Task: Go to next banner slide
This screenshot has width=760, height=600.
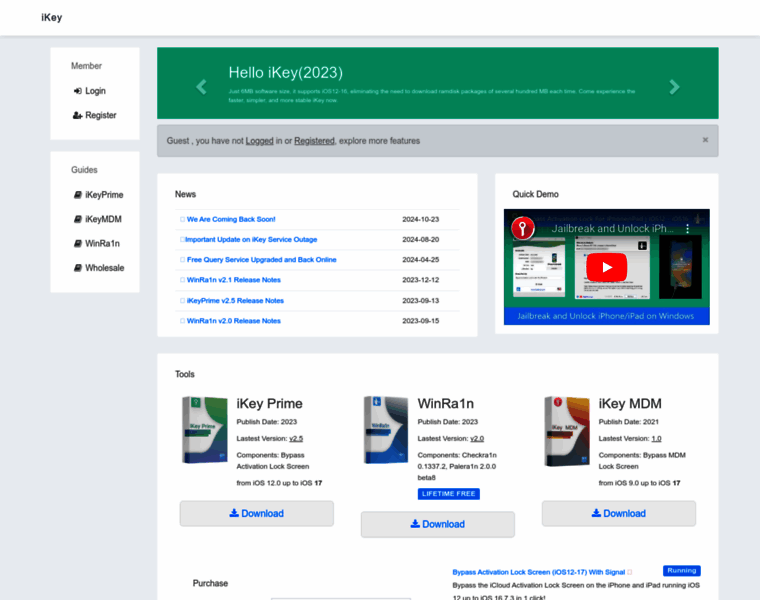Action: [x=674, y=87]
